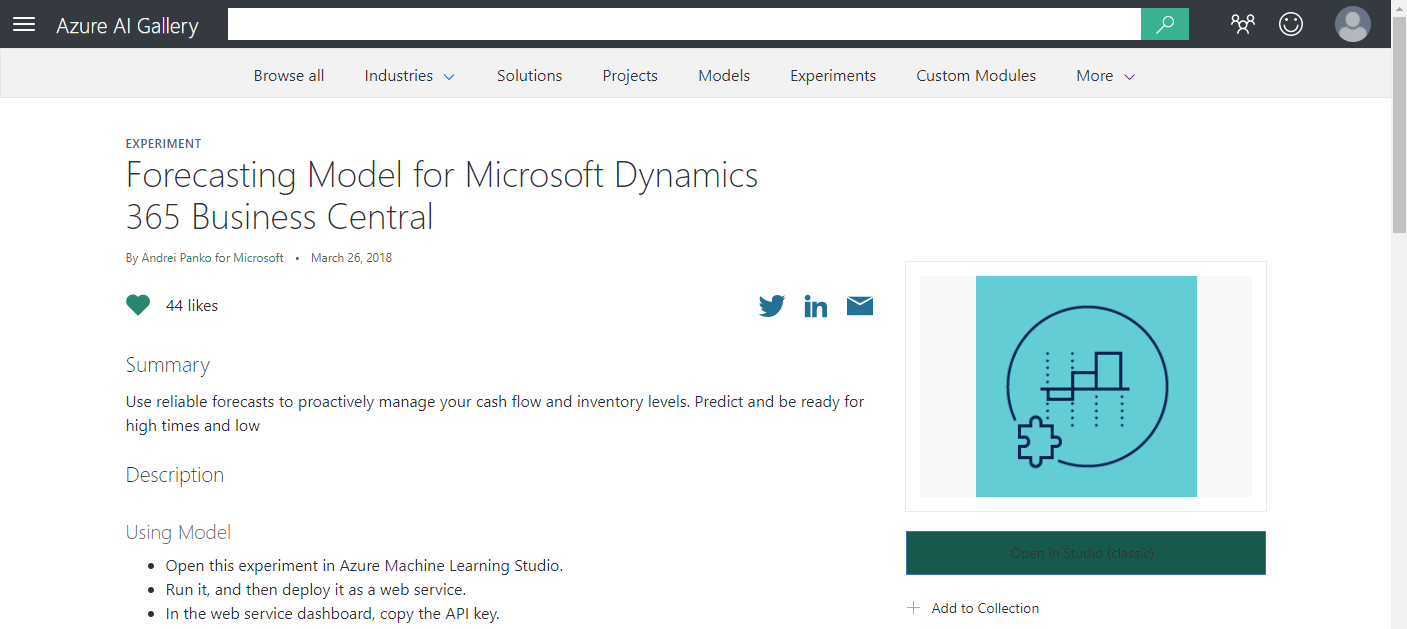Expand the More menu dropdown
1407x629 pixels.
[1106, 76]
